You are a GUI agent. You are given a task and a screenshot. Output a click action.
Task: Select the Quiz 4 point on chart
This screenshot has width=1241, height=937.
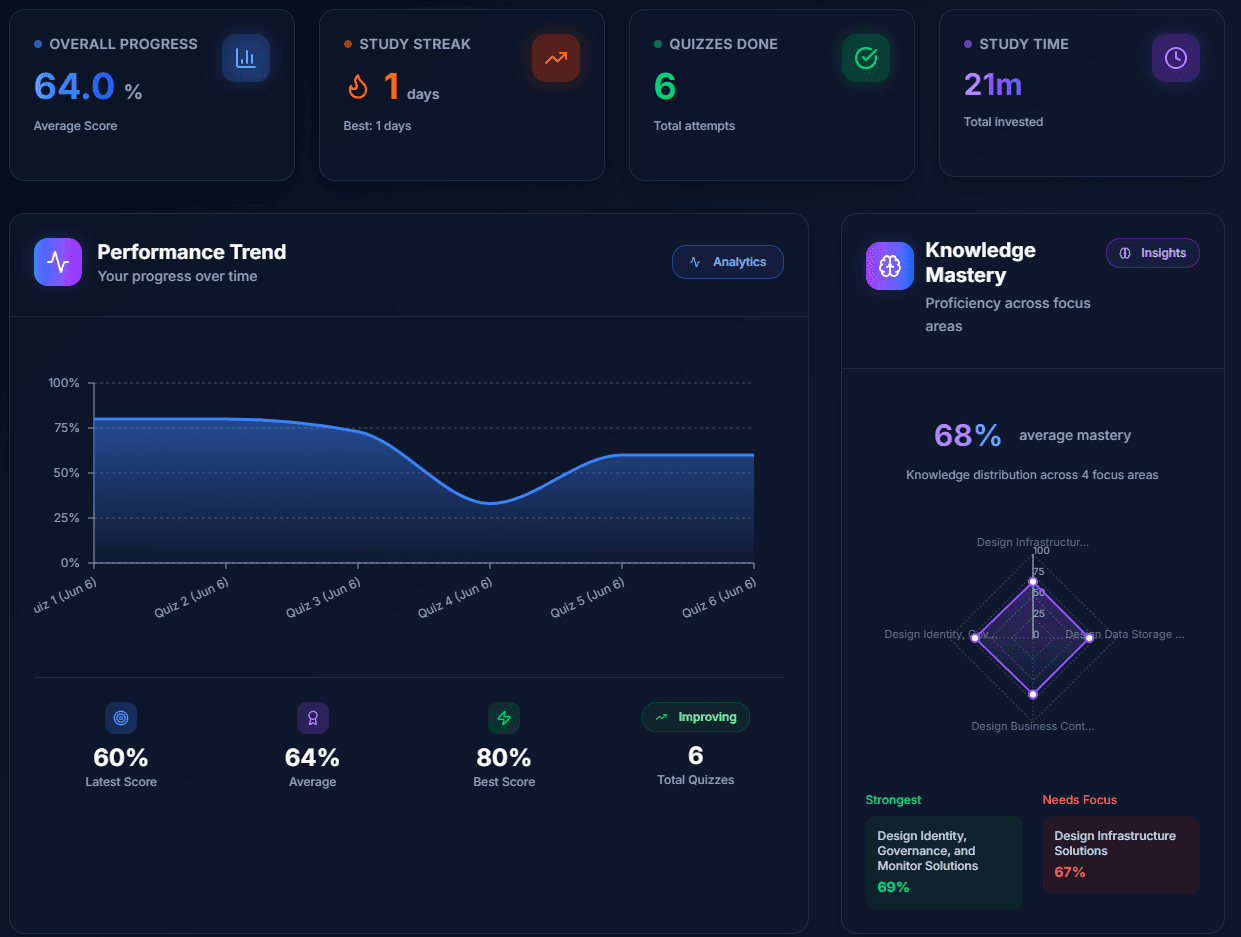click(x=490, y=503)
